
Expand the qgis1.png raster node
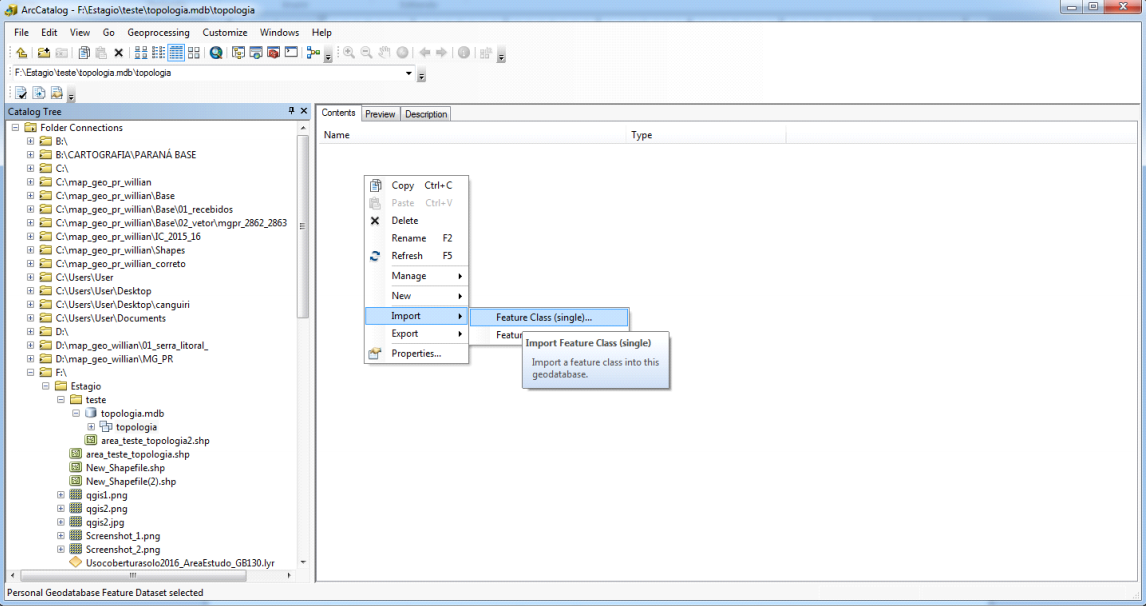61,495
